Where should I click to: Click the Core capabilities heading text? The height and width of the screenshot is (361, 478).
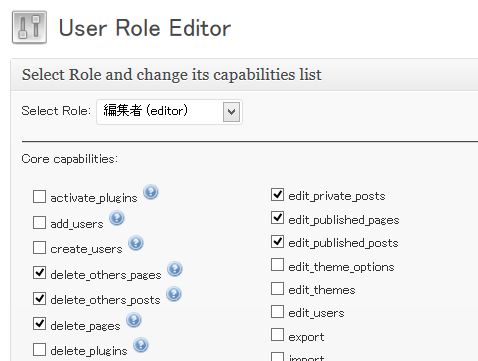pyautogui.click(x=69, y=159)
